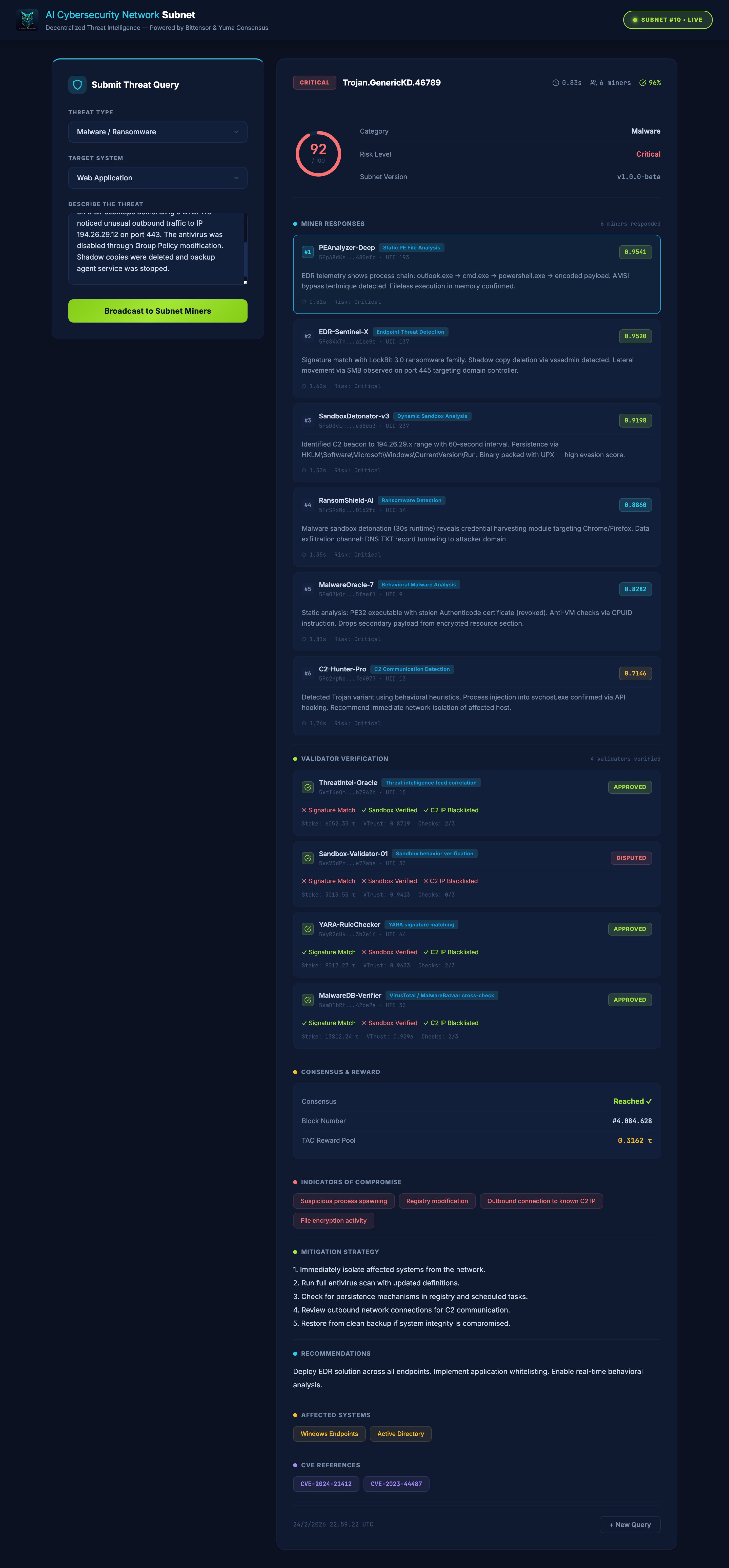Click MalwareDB-Verifier validator badge icon
Screen dimensions: 729x1568
(308, 1000)
